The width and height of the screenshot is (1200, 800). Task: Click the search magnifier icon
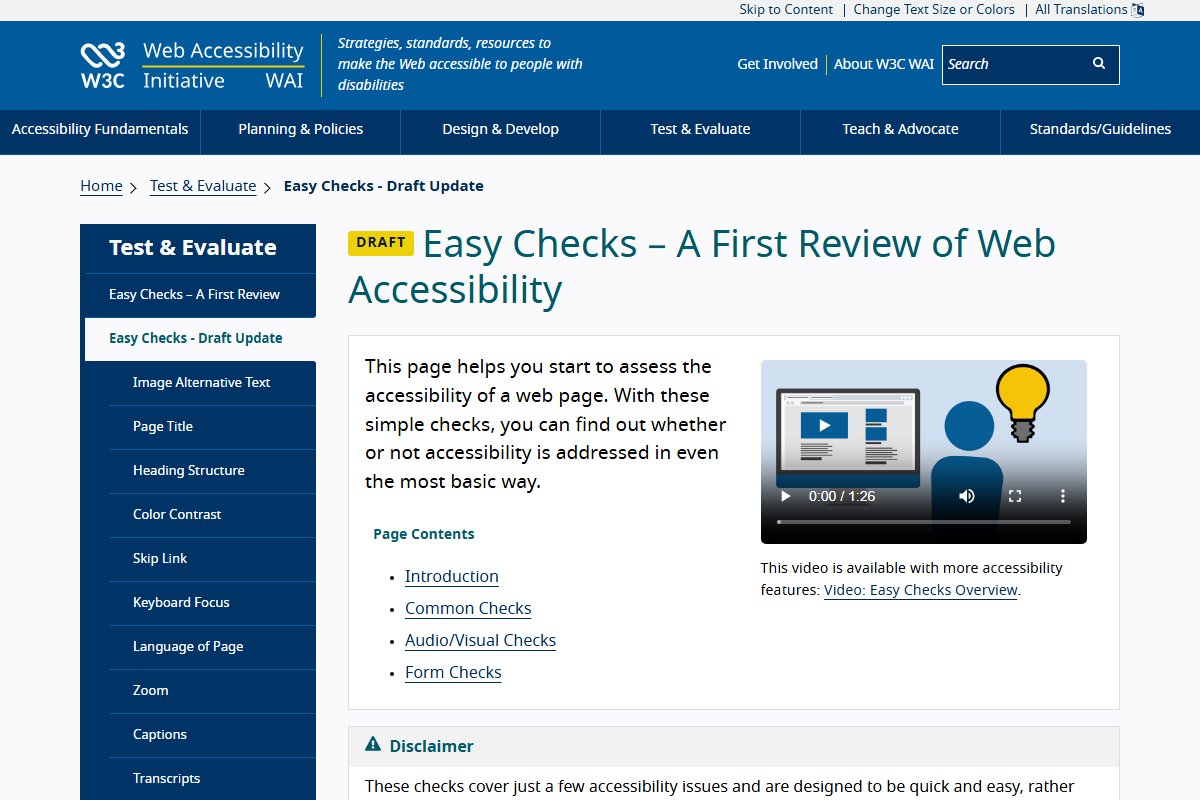[1099, 64]
